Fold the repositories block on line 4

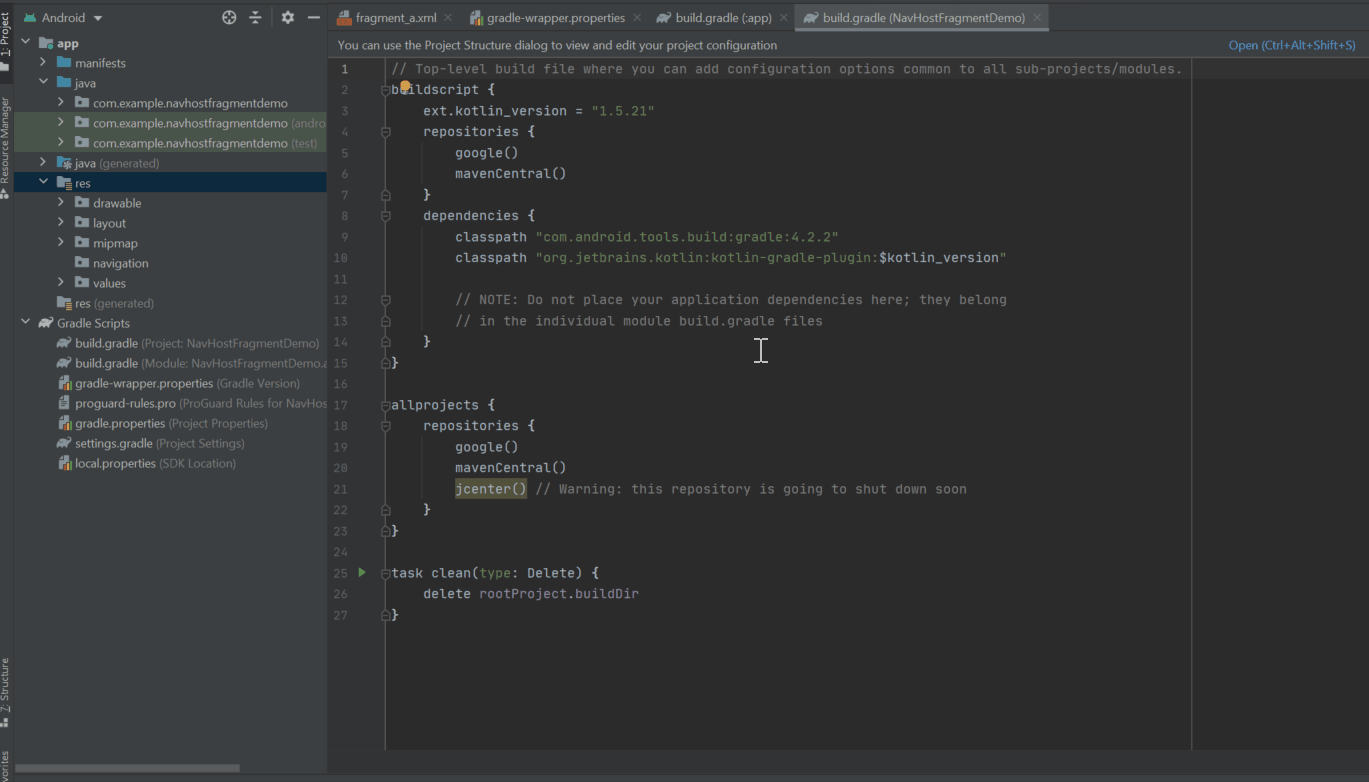pyautogui.click(x=385, y=132)
